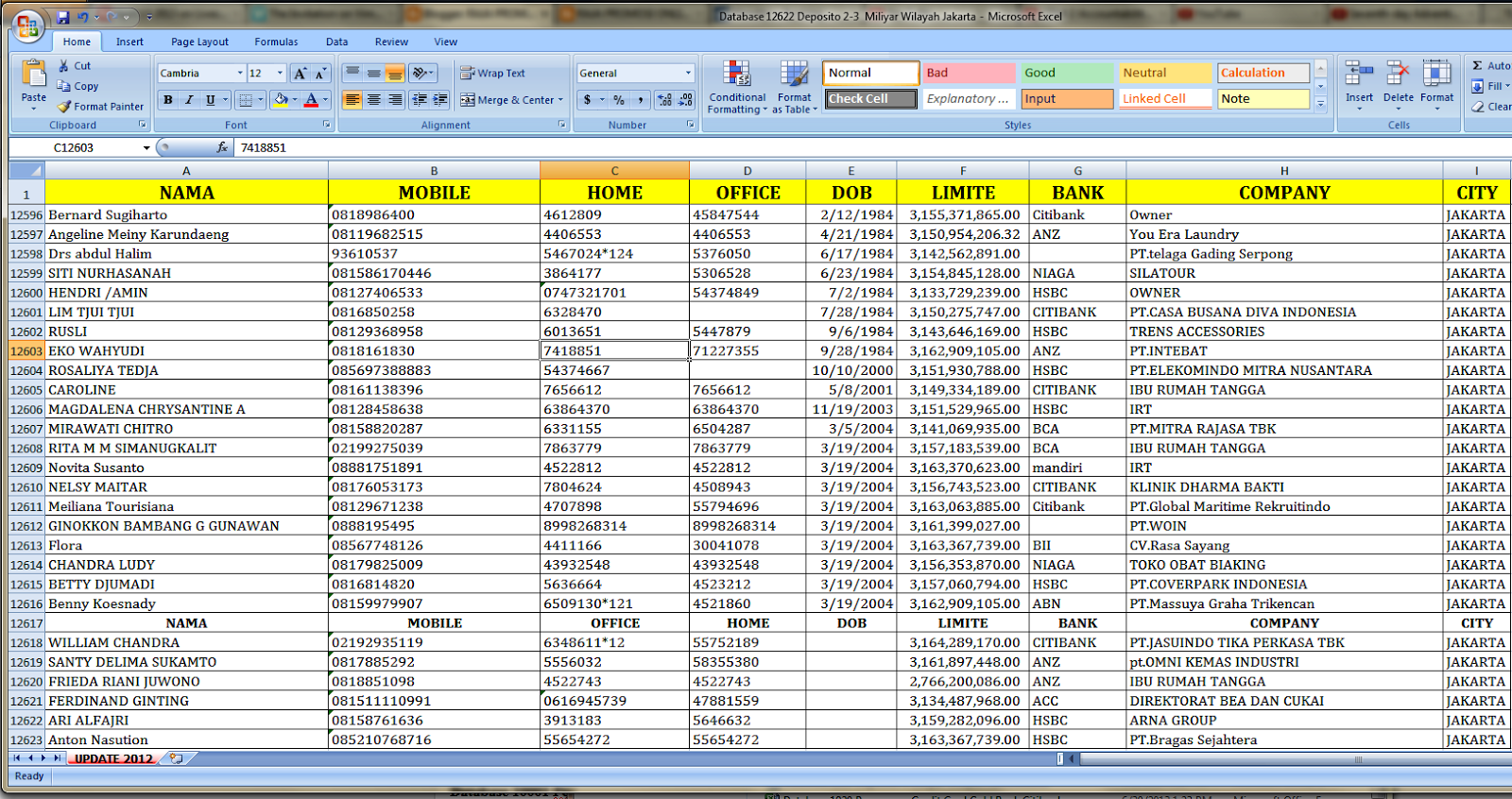Screen dimensions: 1512x799
Task: Open the round Office Button menu
Action: click(28, 25)
